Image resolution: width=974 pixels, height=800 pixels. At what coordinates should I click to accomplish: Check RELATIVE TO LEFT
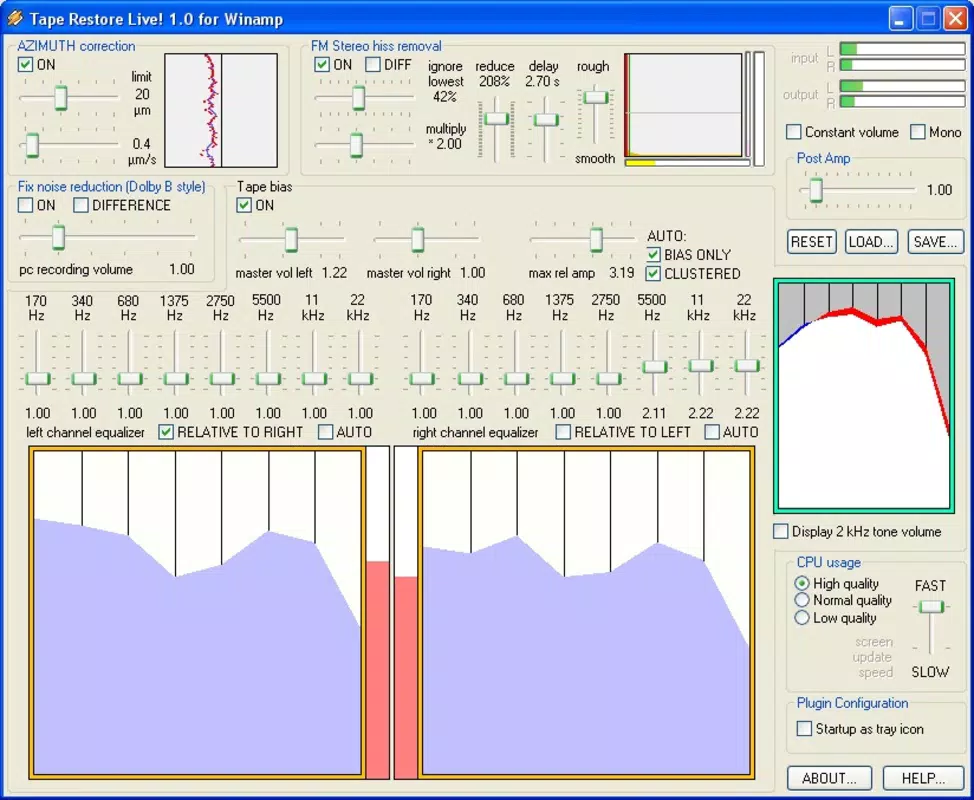[x=563, y=432]
